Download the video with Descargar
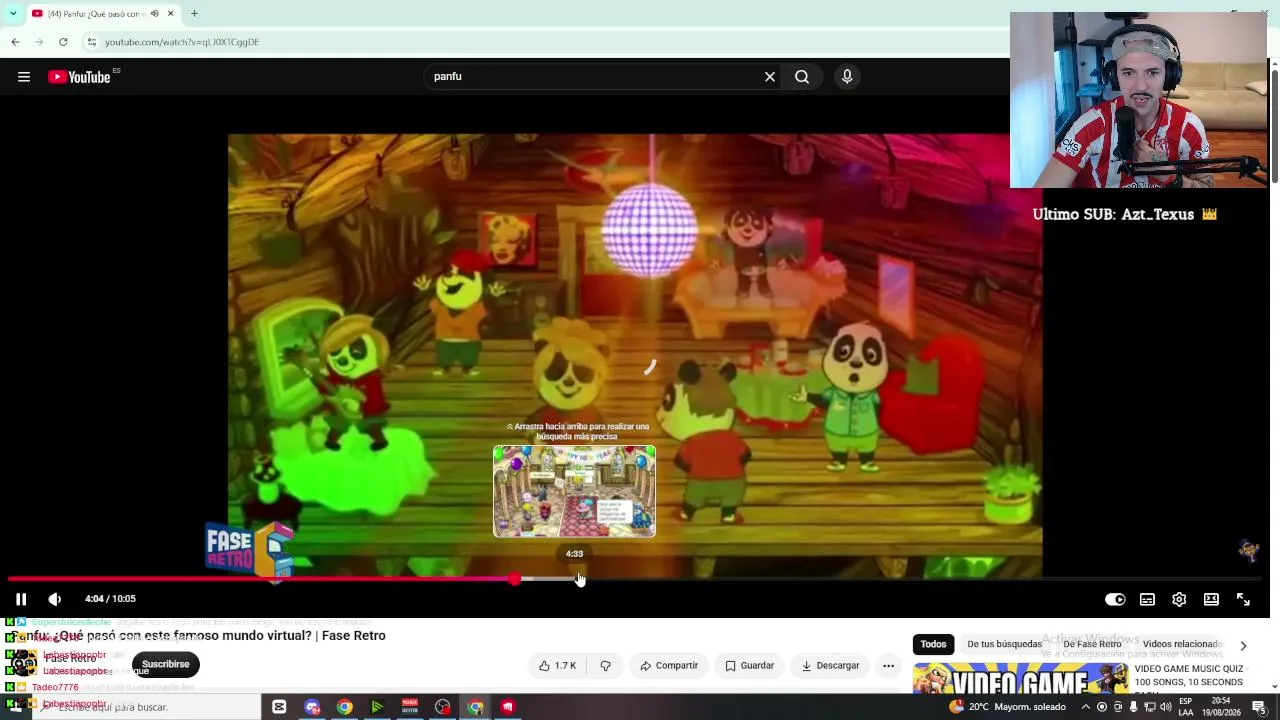The height and width of the screenshot is (720, 1280). pos(829,666)
